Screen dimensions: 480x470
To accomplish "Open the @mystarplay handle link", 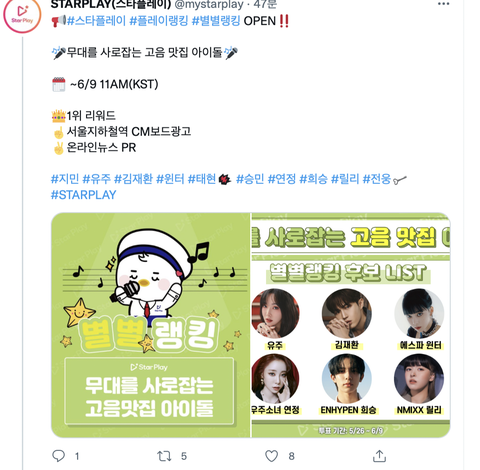I will [x=209, y=4].
